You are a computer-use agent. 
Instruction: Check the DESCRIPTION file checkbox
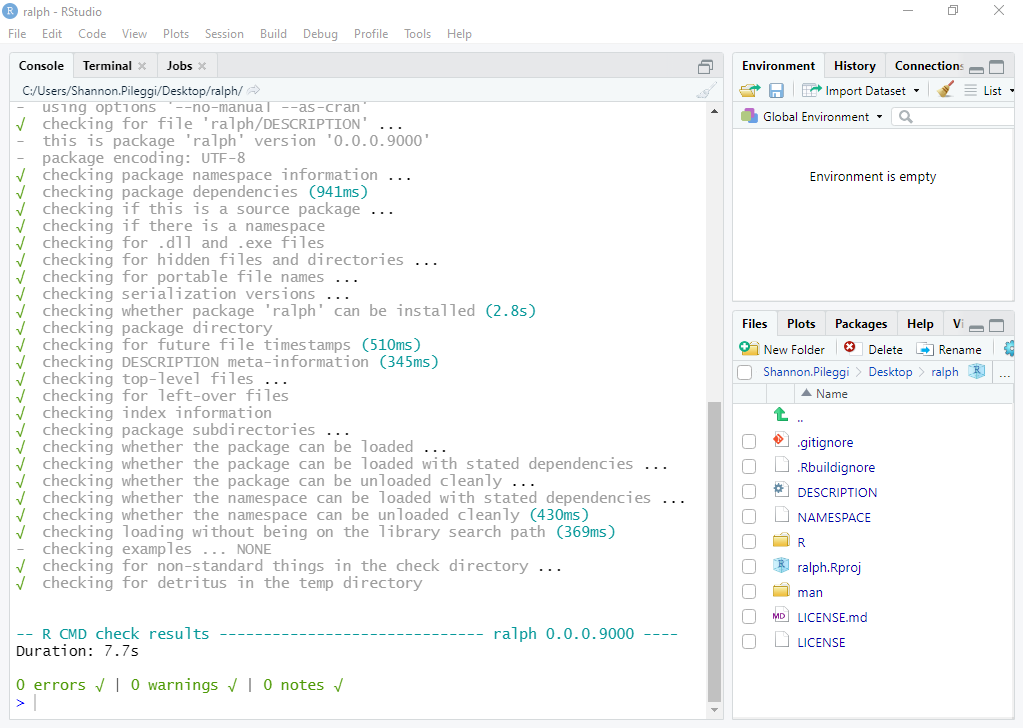click(x=749, y=492)
